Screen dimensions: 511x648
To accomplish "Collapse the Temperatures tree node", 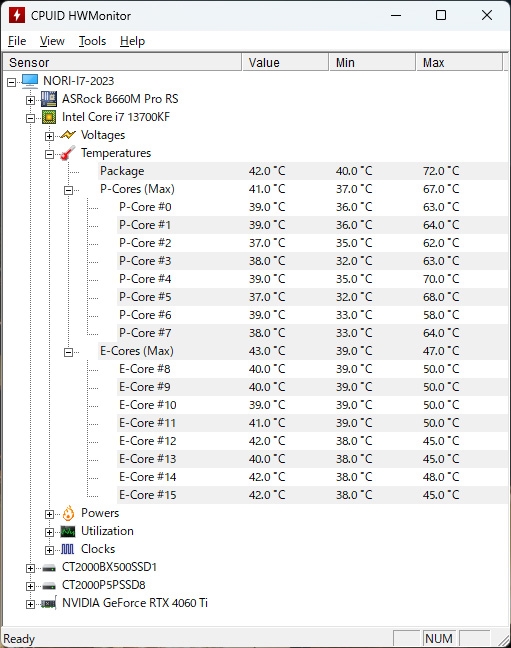I will pos(49,154).
